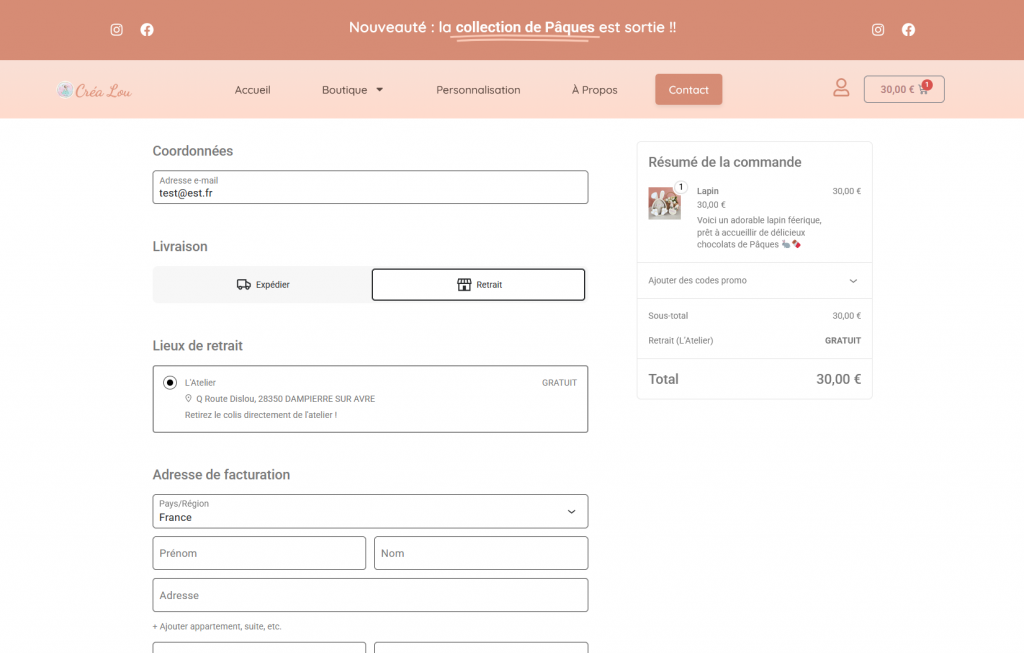Click '+ Ajouter appartement, suite, etc.' link
Viewport: 1024px width, 653px height.
(x=217, y=627)
